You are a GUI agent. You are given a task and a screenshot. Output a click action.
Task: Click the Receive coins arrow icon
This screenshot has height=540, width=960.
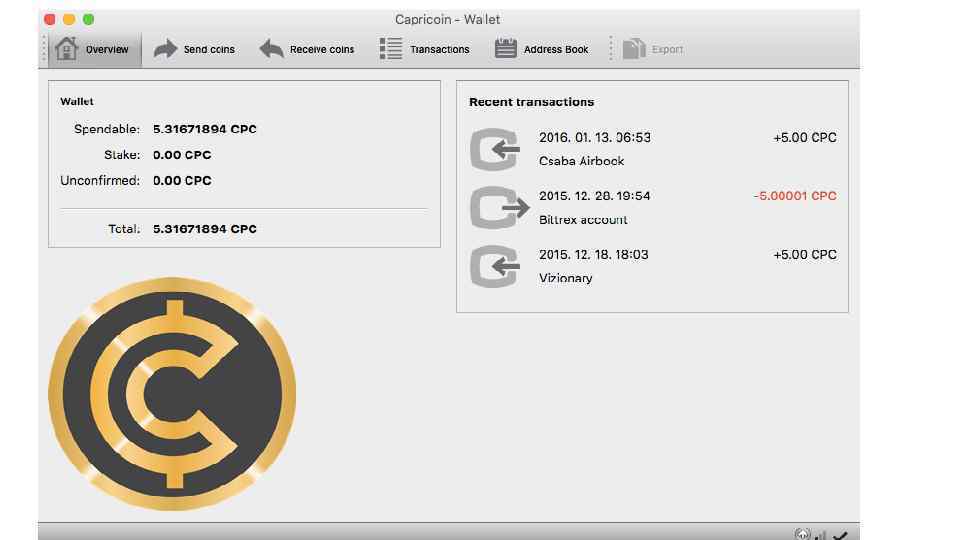pos(271,48)
